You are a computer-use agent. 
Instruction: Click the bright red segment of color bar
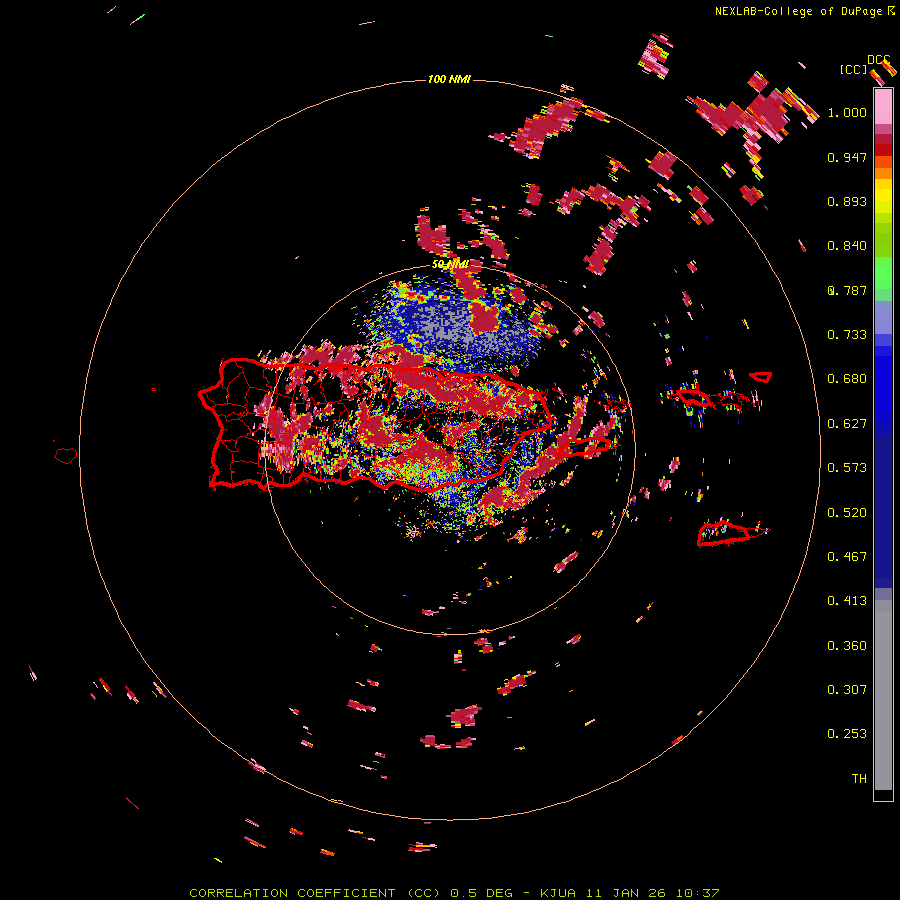coord(883,150)
